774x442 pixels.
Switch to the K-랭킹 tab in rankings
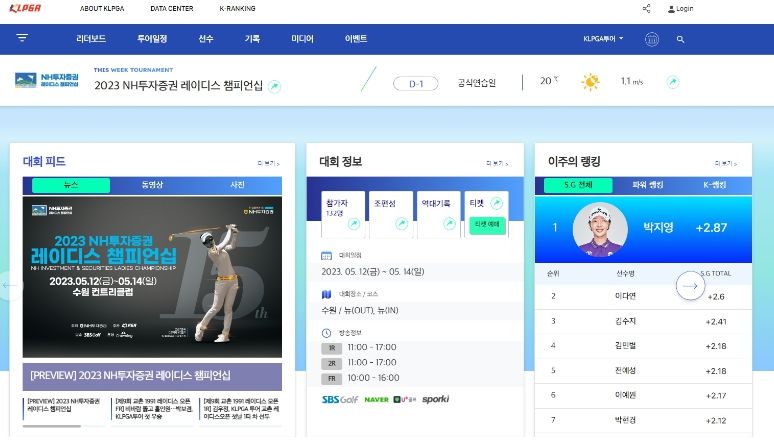pyautogui.click(x=715, y=185)
